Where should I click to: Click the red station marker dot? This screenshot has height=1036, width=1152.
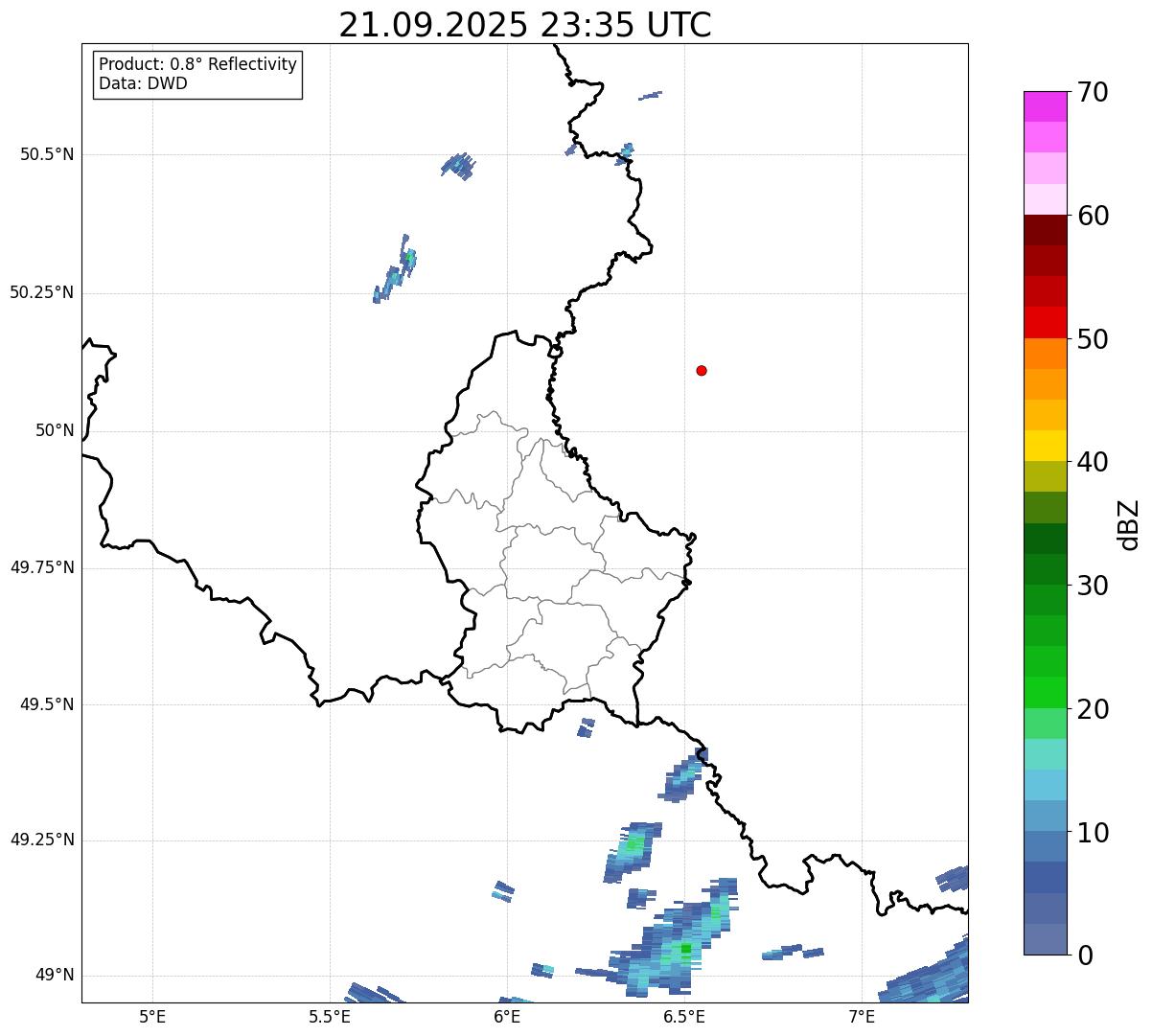pos(702,370)
